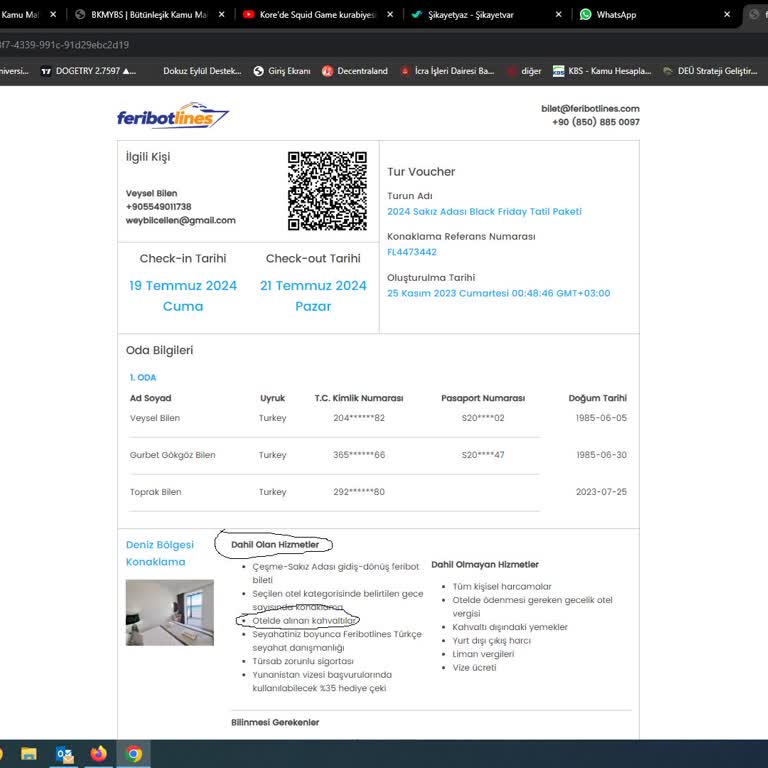Close the Şikayetyaz tab
The image size is (768, 768).
tap(558, 15)
